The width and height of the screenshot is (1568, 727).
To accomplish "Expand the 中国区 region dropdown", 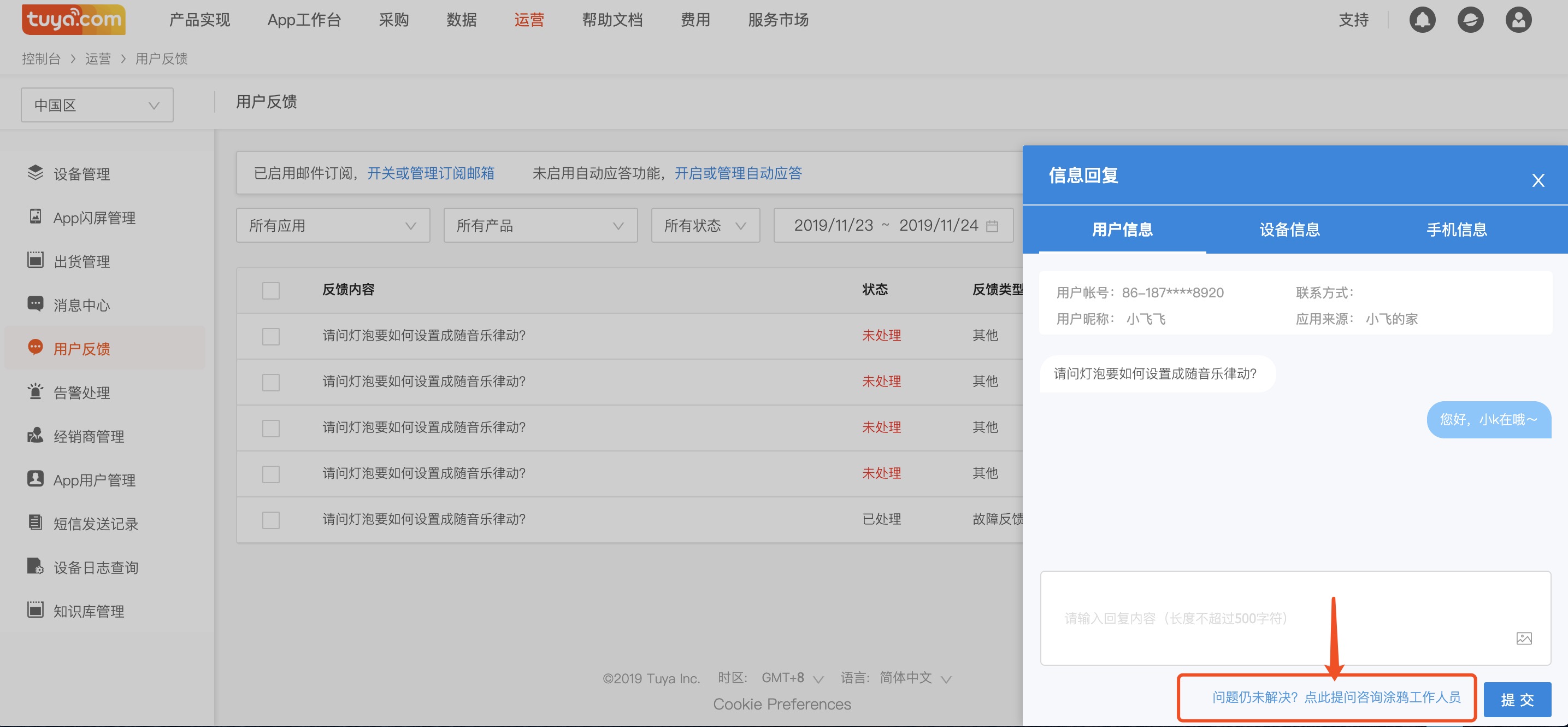I will (x=97, y=105).
